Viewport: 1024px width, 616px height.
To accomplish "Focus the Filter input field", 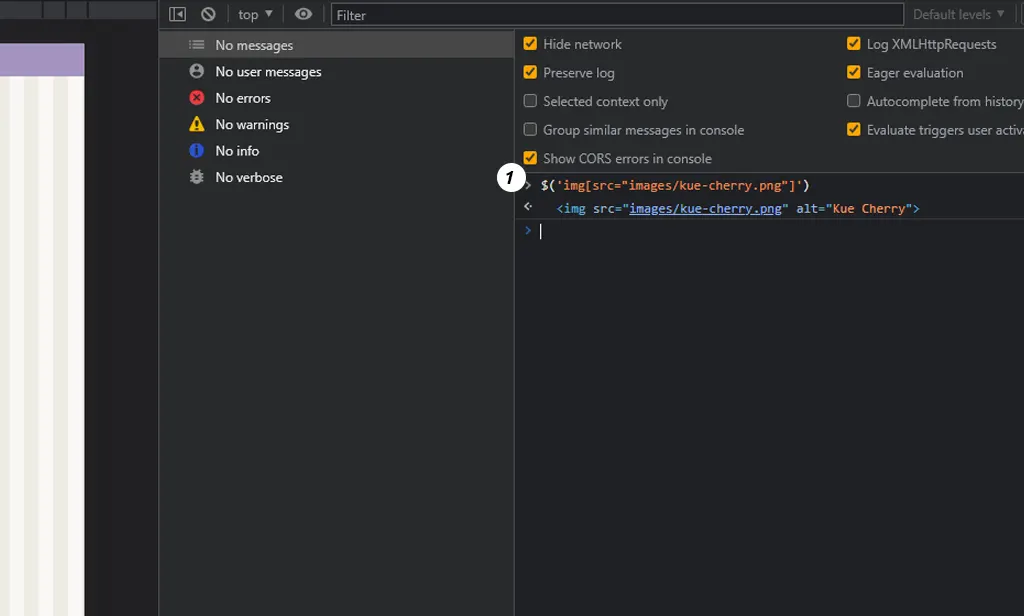I will [x=617, y=14].
